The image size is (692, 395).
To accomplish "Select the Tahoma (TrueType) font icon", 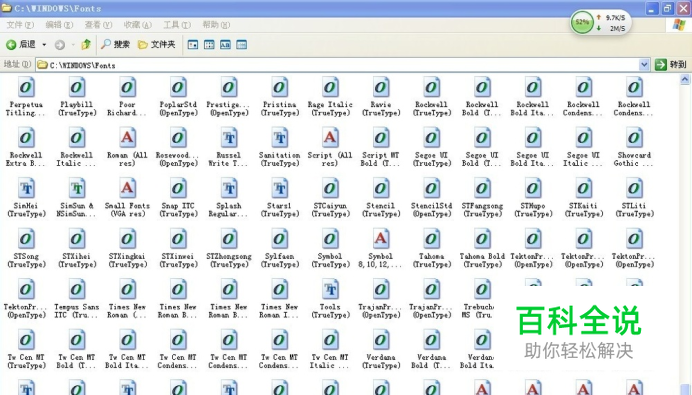I will click(432, 239).
